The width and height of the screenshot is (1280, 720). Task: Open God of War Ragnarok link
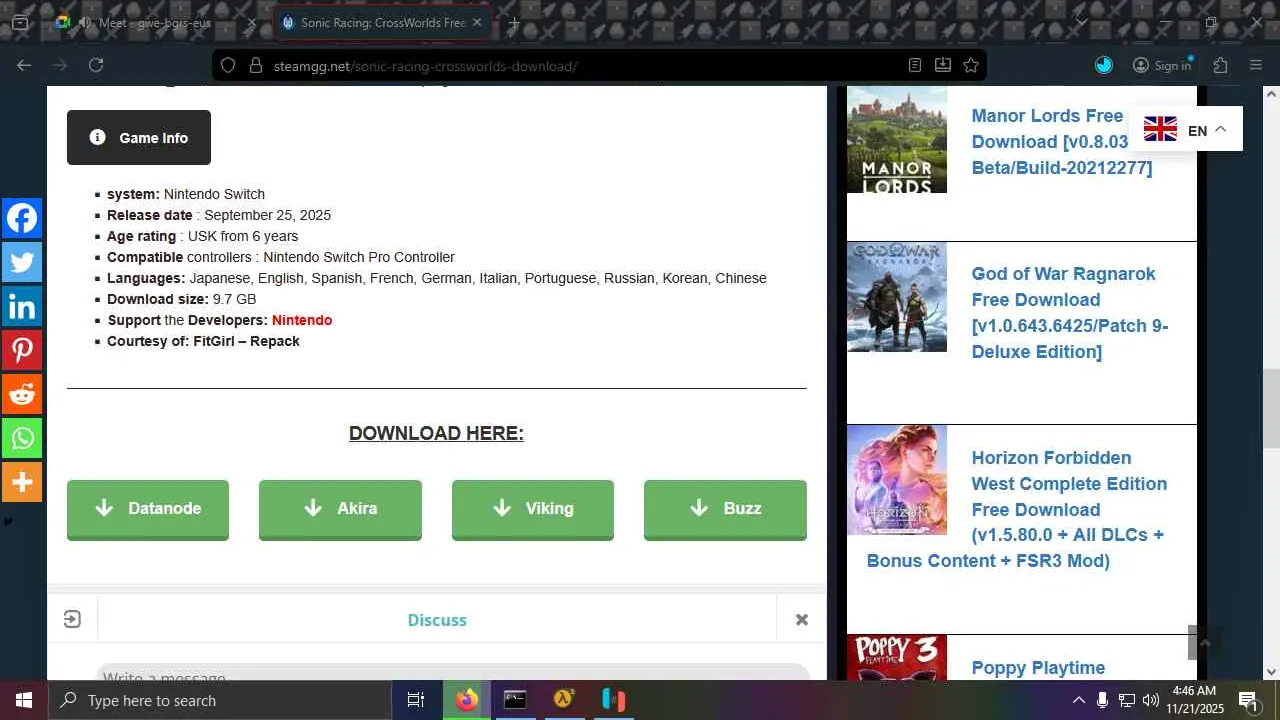[x=1069, y=313]
